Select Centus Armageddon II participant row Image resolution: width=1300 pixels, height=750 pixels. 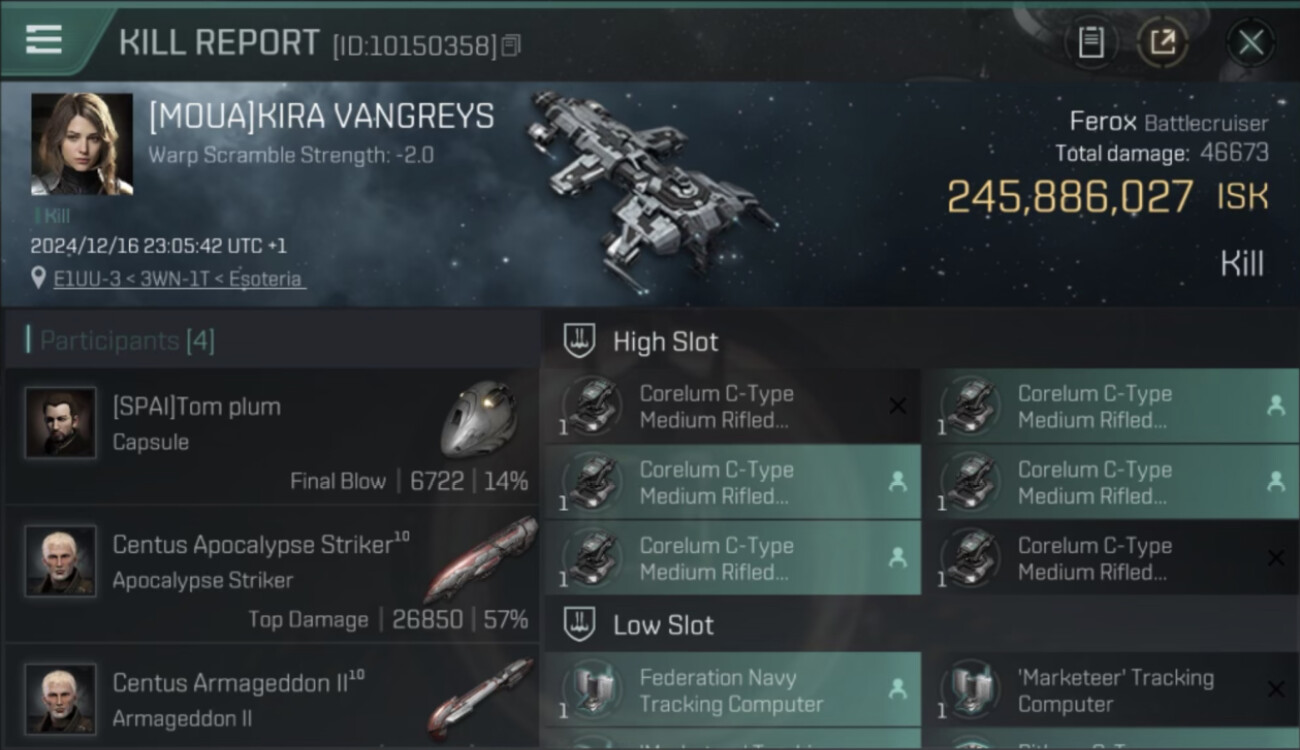[x=272, y=697]
